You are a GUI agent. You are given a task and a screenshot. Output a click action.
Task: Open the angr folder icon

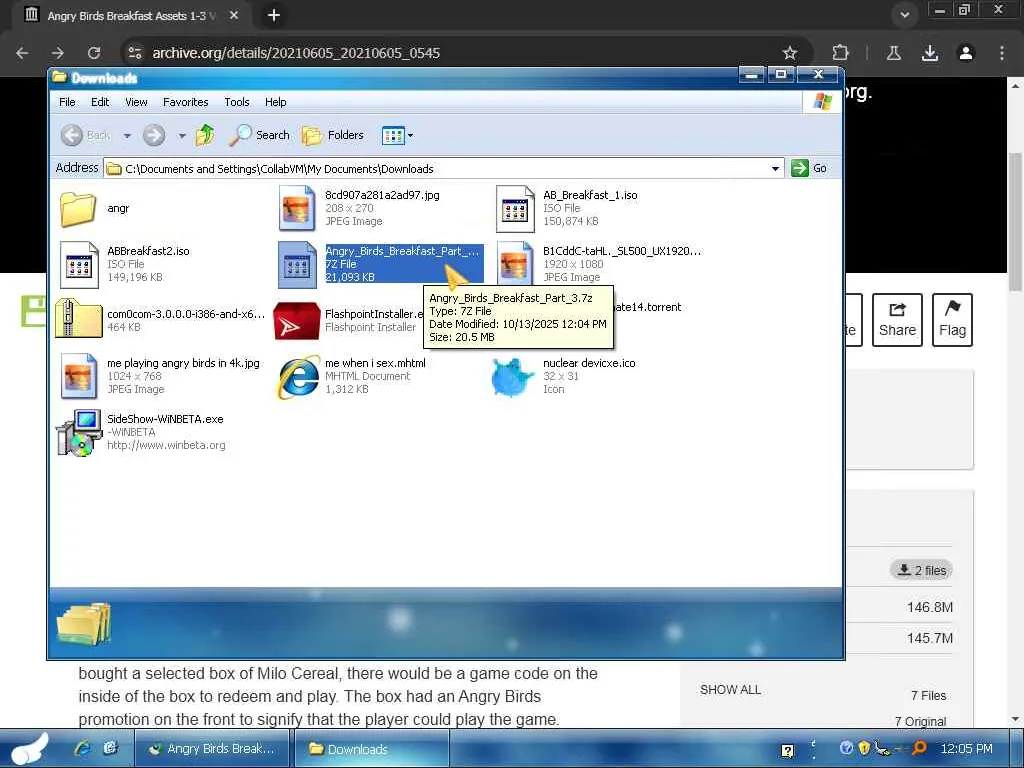tap(78, 209)
